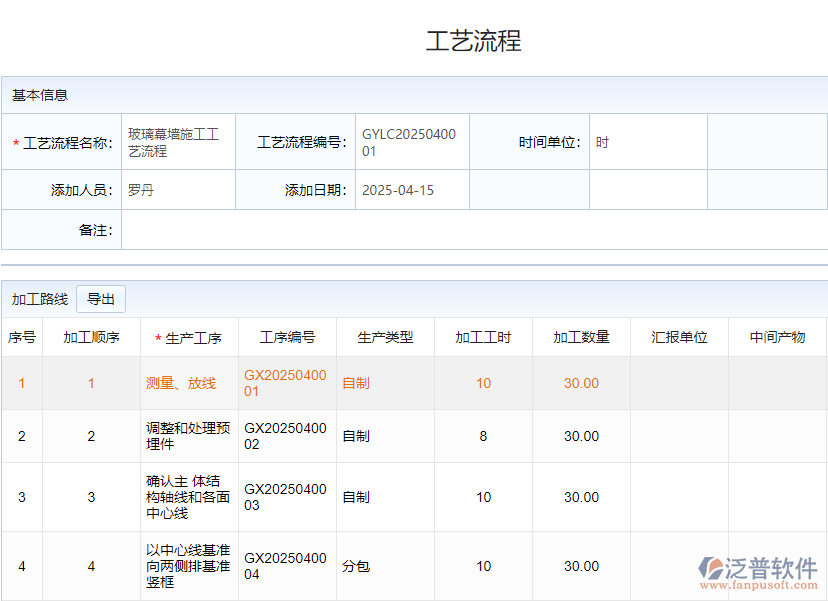Click the 生产工序 column header
The height and width of the screenshot is (601, 828).
pyautogui.click(x=190, y=337)
